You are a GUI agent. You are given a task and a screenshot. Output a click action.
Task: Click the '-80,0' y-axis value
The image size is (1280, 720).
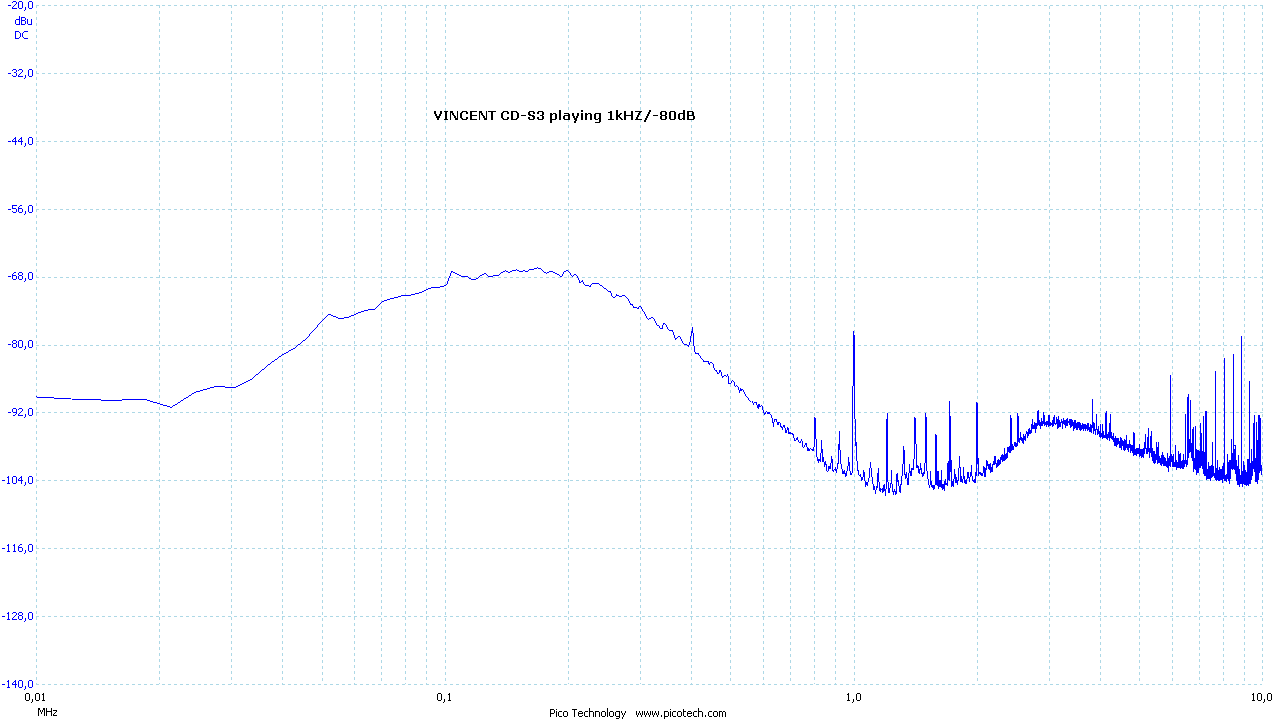tap(21, 344)
